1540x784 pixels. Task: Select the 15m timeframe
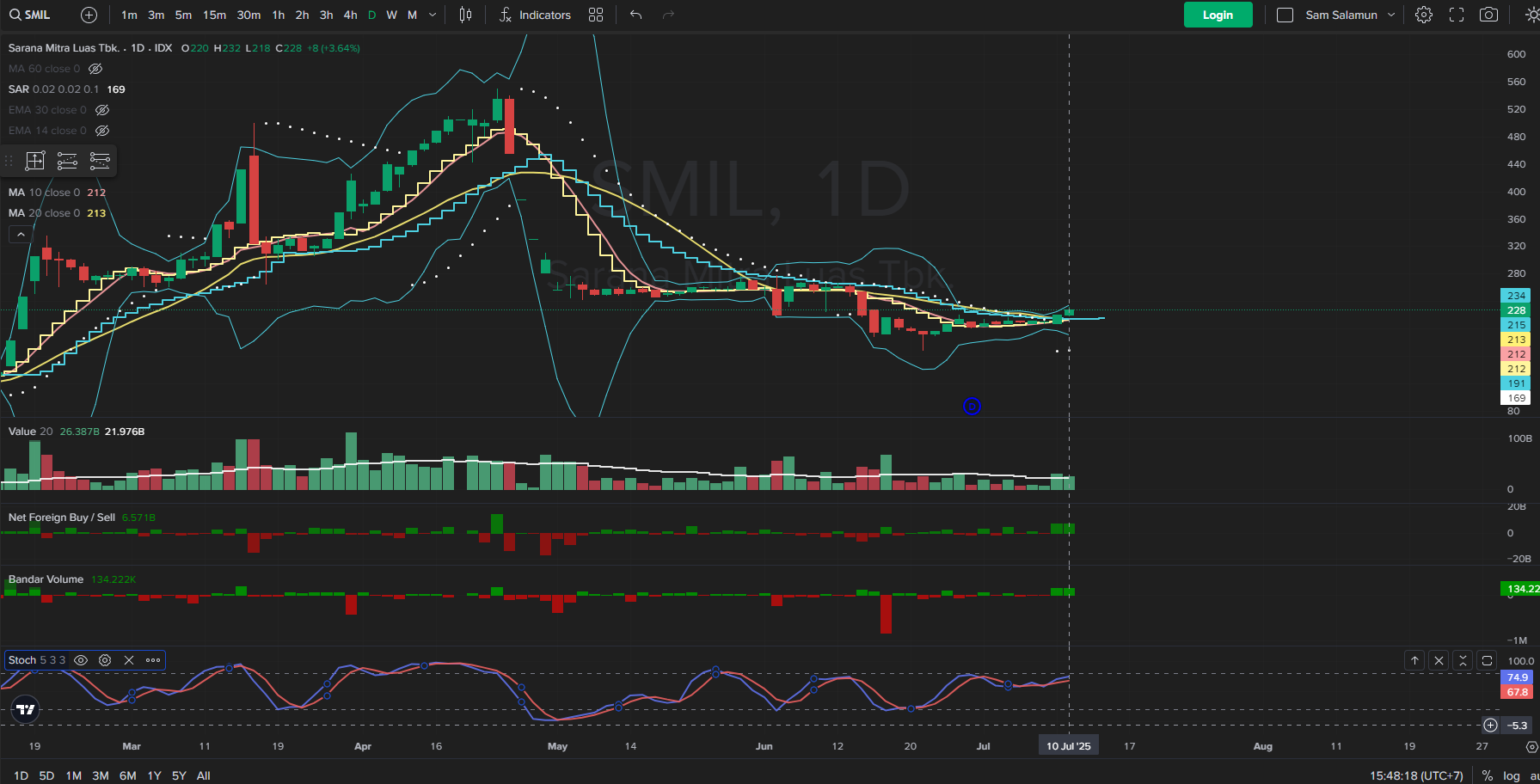(214, 15)
